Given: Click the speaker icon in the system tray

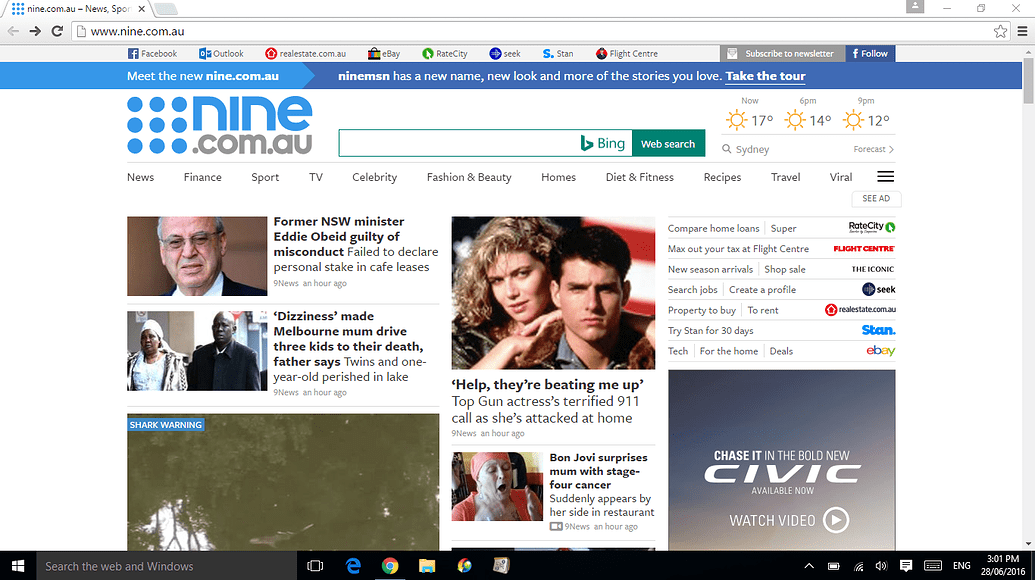Looking at the screenshot, I should tap(881, 565).
